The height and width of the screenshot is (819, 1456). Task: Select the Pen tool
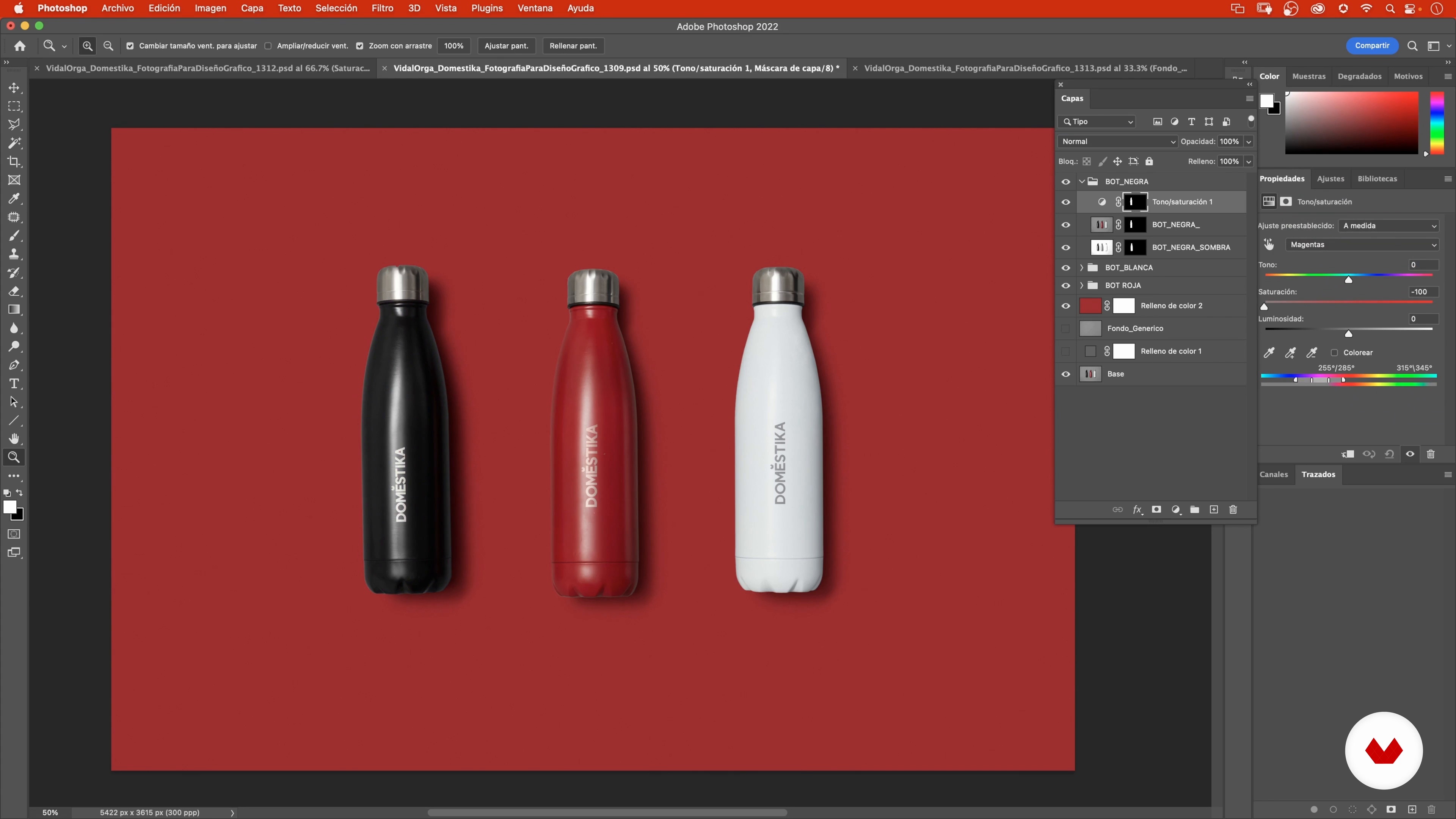pyautogui.click(x=14, y=365)
